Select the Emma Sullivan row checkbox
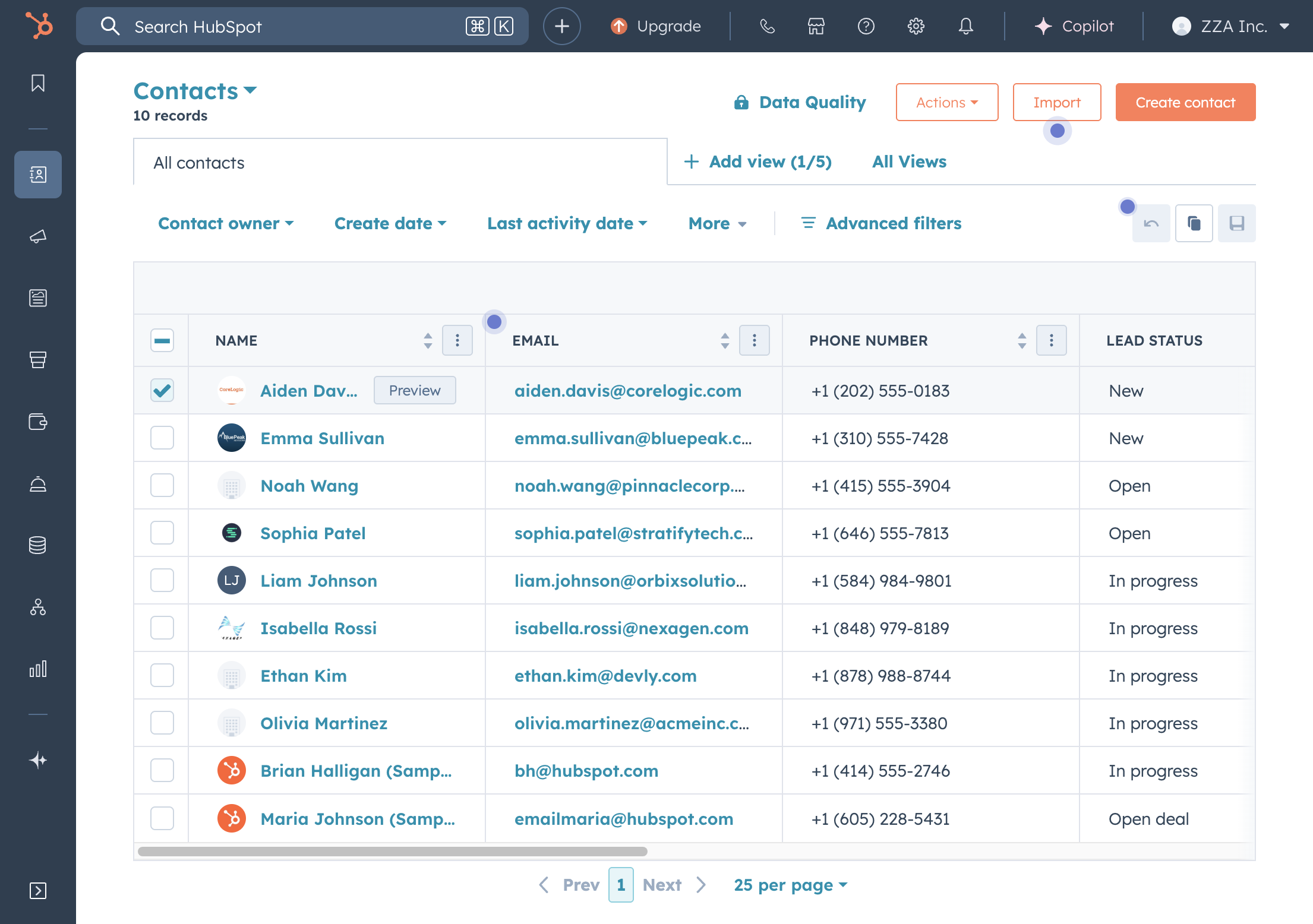 click(x=162, y=438)
